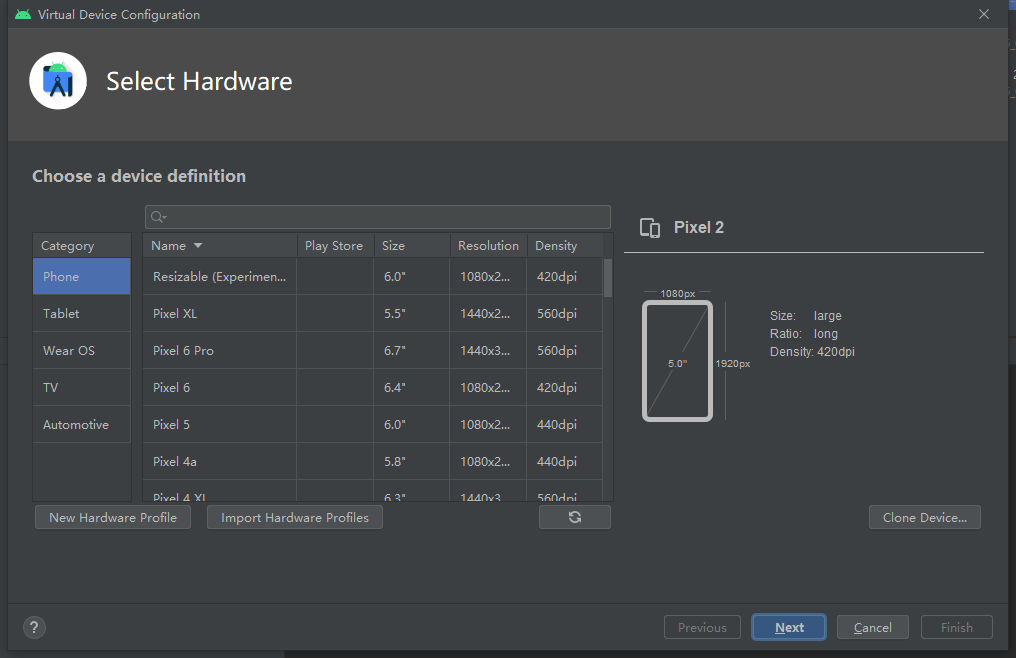The image size is (1016, 658).
Task: Sort by the Resolution column header
Action: coord(489,246)
